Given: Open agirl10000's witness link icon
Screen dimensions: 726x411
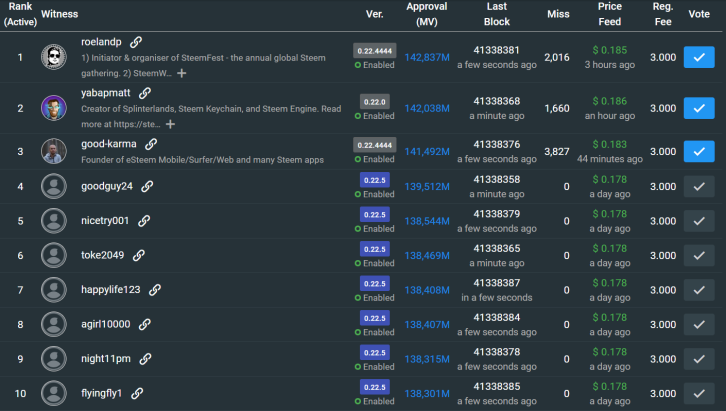Looking at the screenshot, I should click(145, 324).
